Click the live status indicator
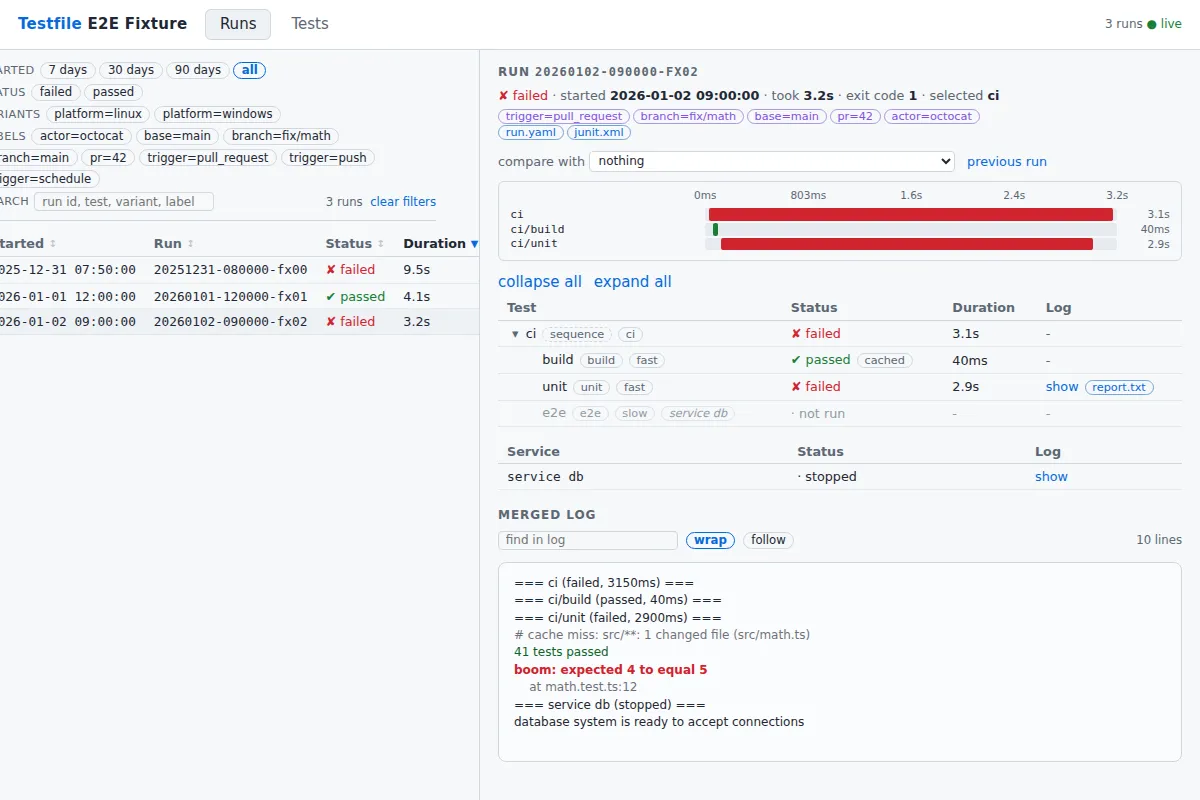The height and width of the screenshot is (800, 1200). coord(1164,24)
